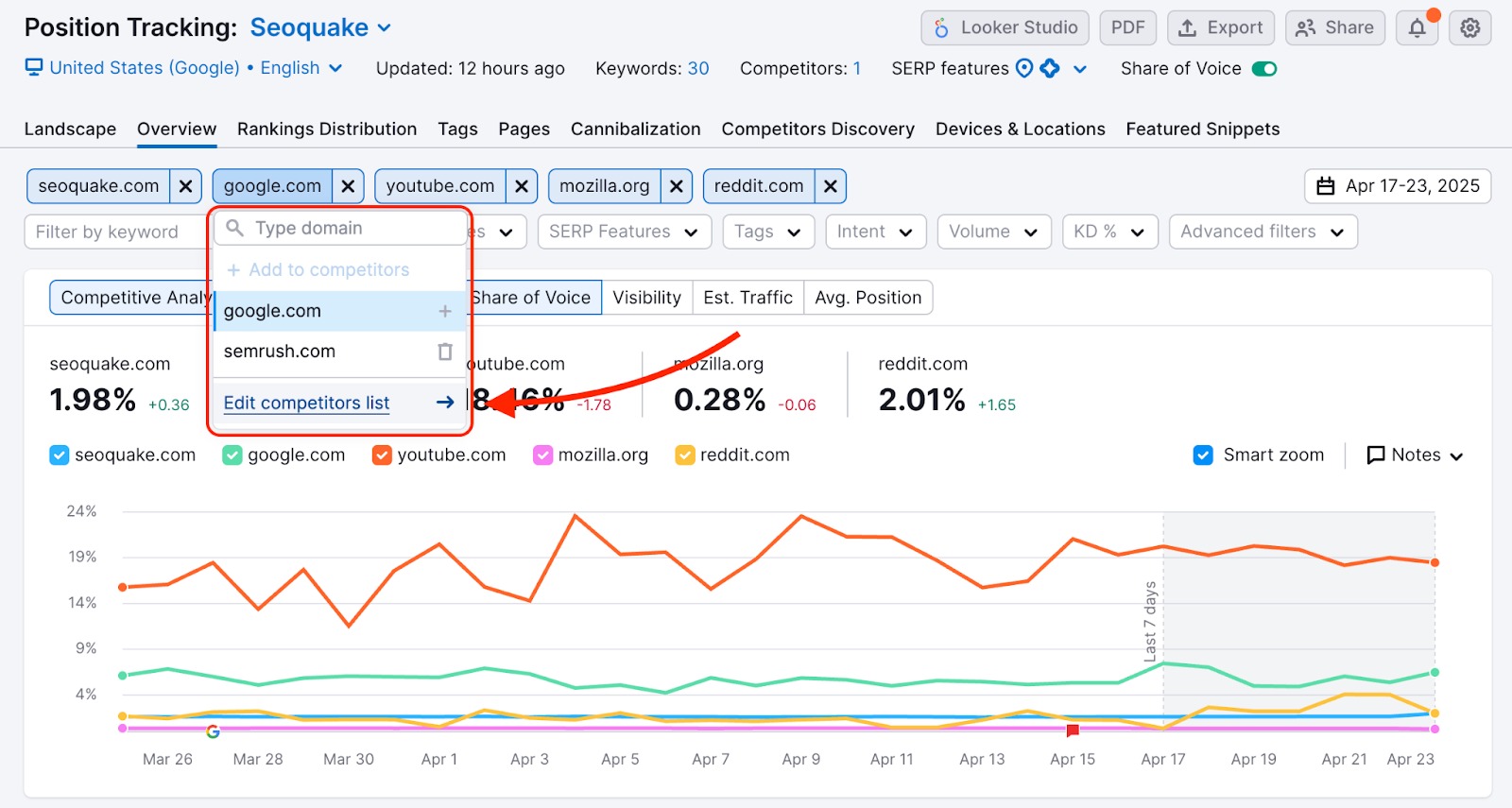Viewport: 1512px width, 808px height.
Task: Toggle the Share of Voice switch
Action: pyautogui.click(x=1263, y=69)
